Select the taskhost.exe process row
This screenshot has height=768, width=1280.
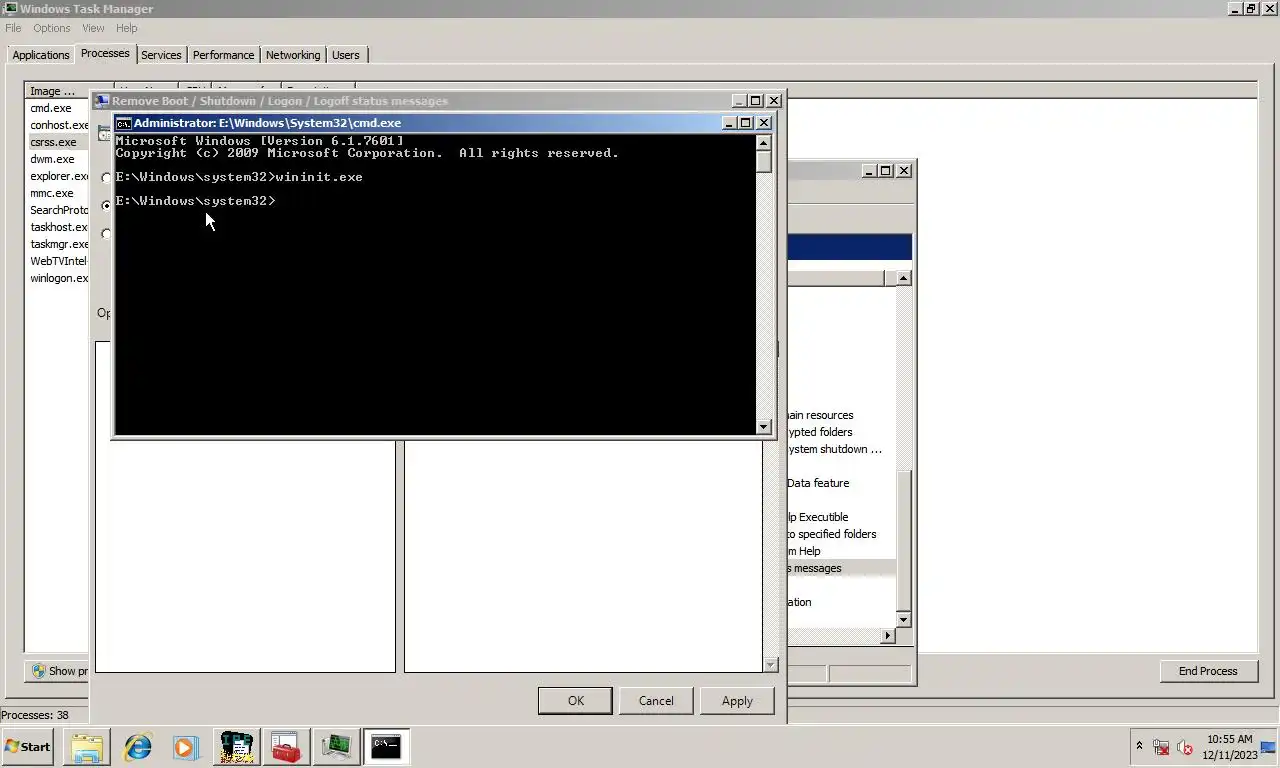(59, 227)
